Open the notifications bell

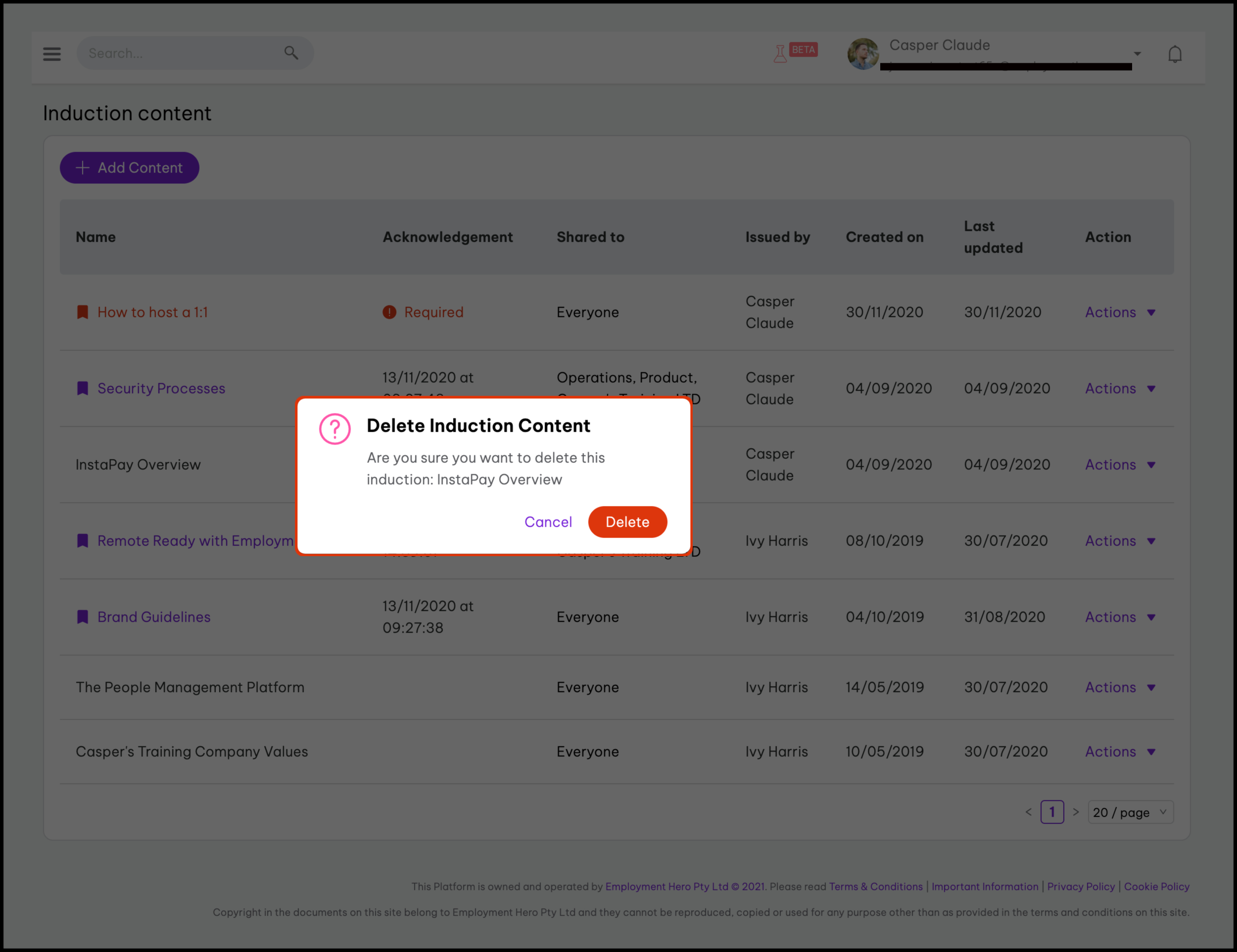[1175, 54]
